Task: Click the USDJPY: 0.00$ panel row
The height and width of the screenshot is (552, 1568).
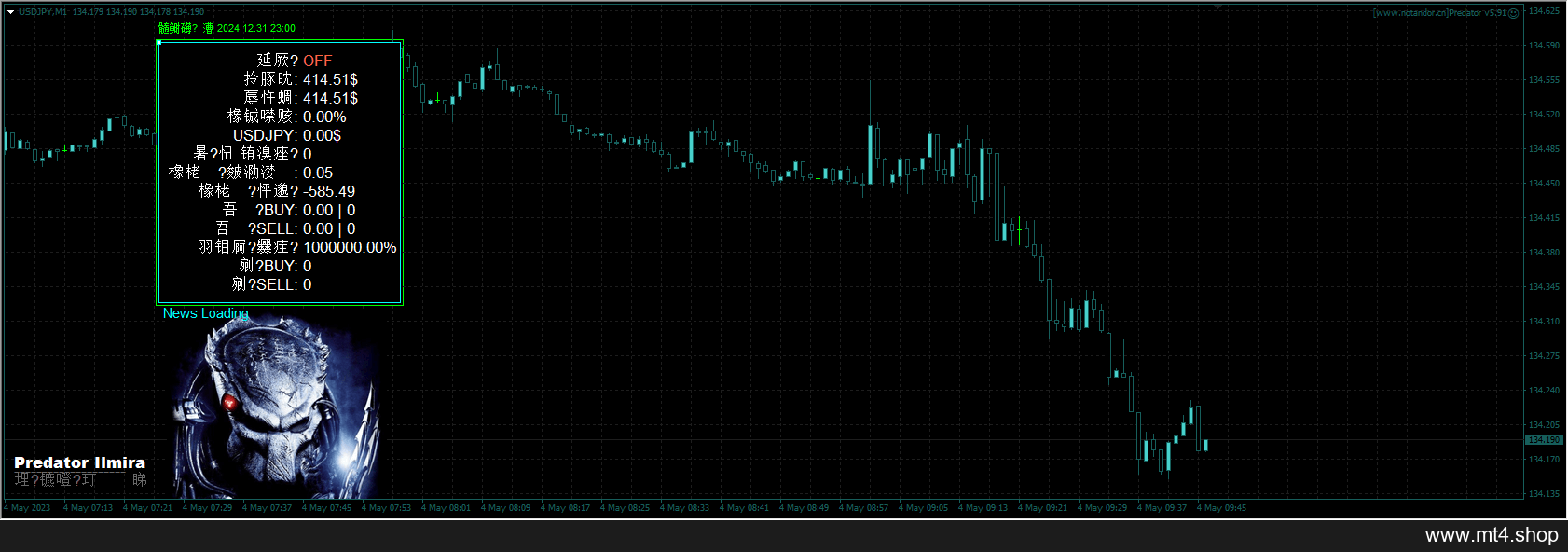Action: click(287, 135)
